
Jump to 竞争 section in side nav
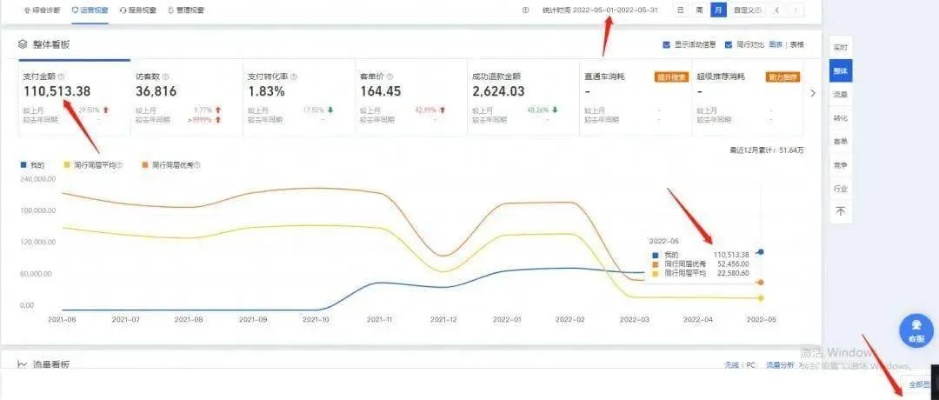pyautogui.click(x=840, y=165)
